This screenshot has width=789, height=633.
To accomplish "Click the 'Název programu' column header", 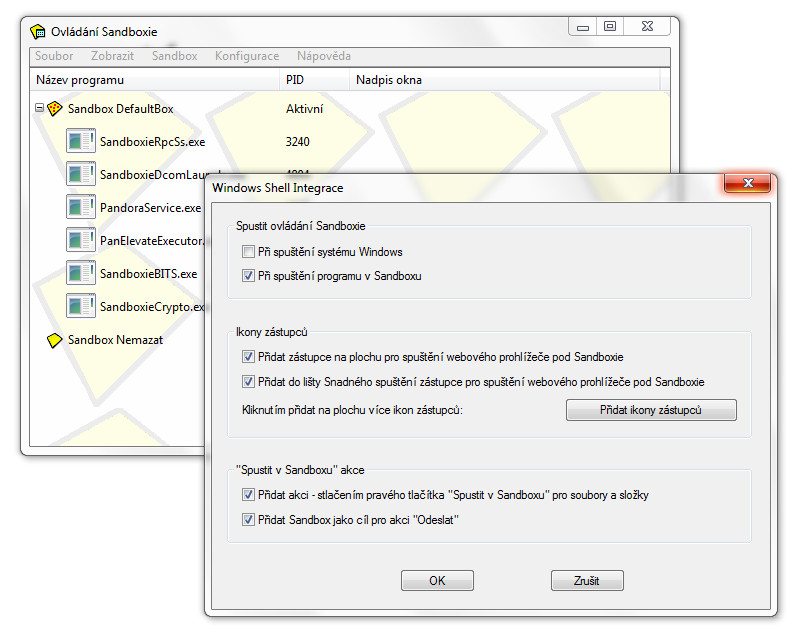I will click(154, 80).
